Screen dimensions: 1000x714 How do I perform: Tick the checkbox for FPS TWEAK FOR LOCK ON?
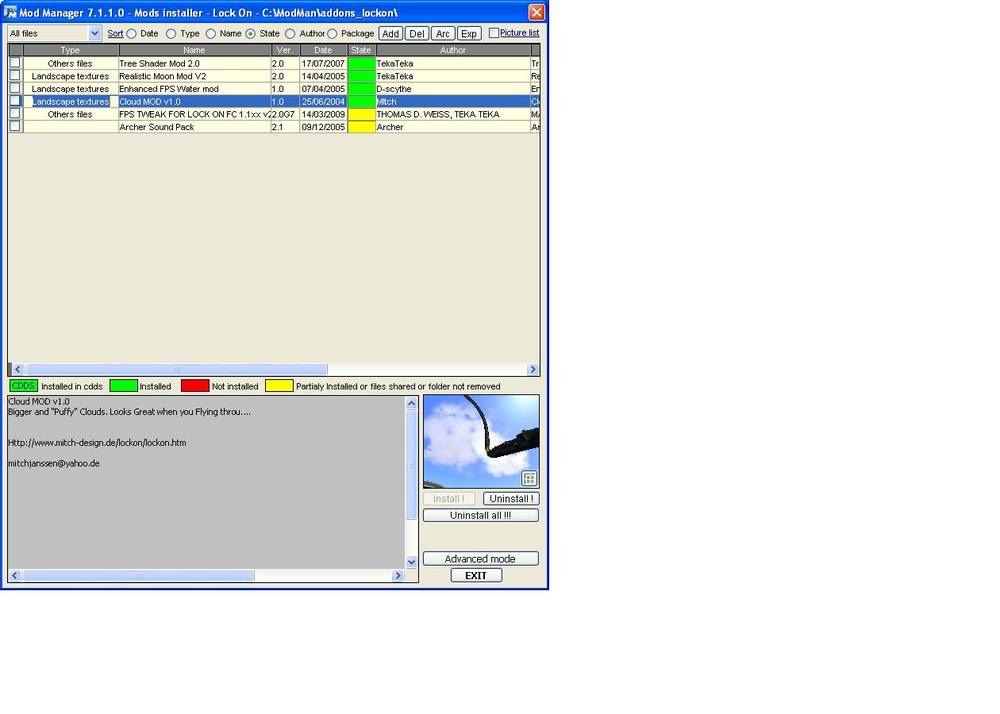[15, 113]
